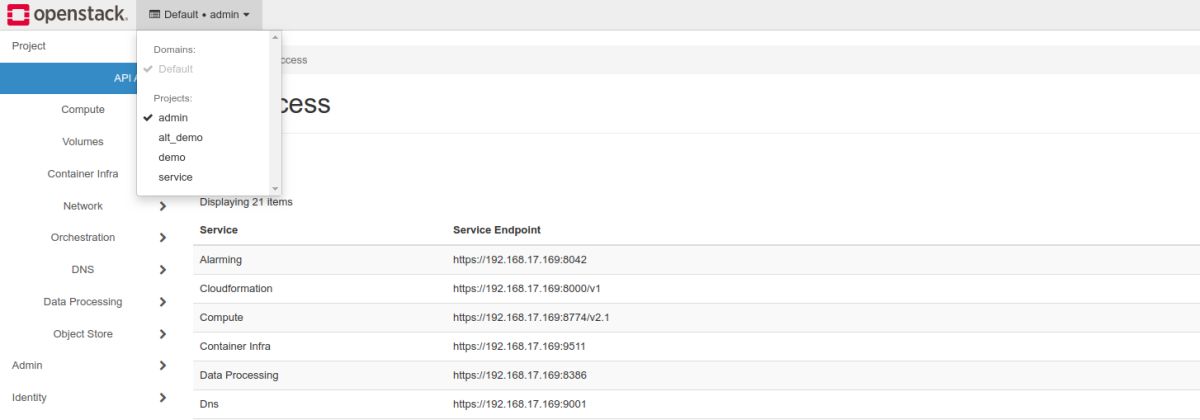The height and width of the screenshot is (420, 1200).
Task: Open Network in the sidebar
Action: 83,206
